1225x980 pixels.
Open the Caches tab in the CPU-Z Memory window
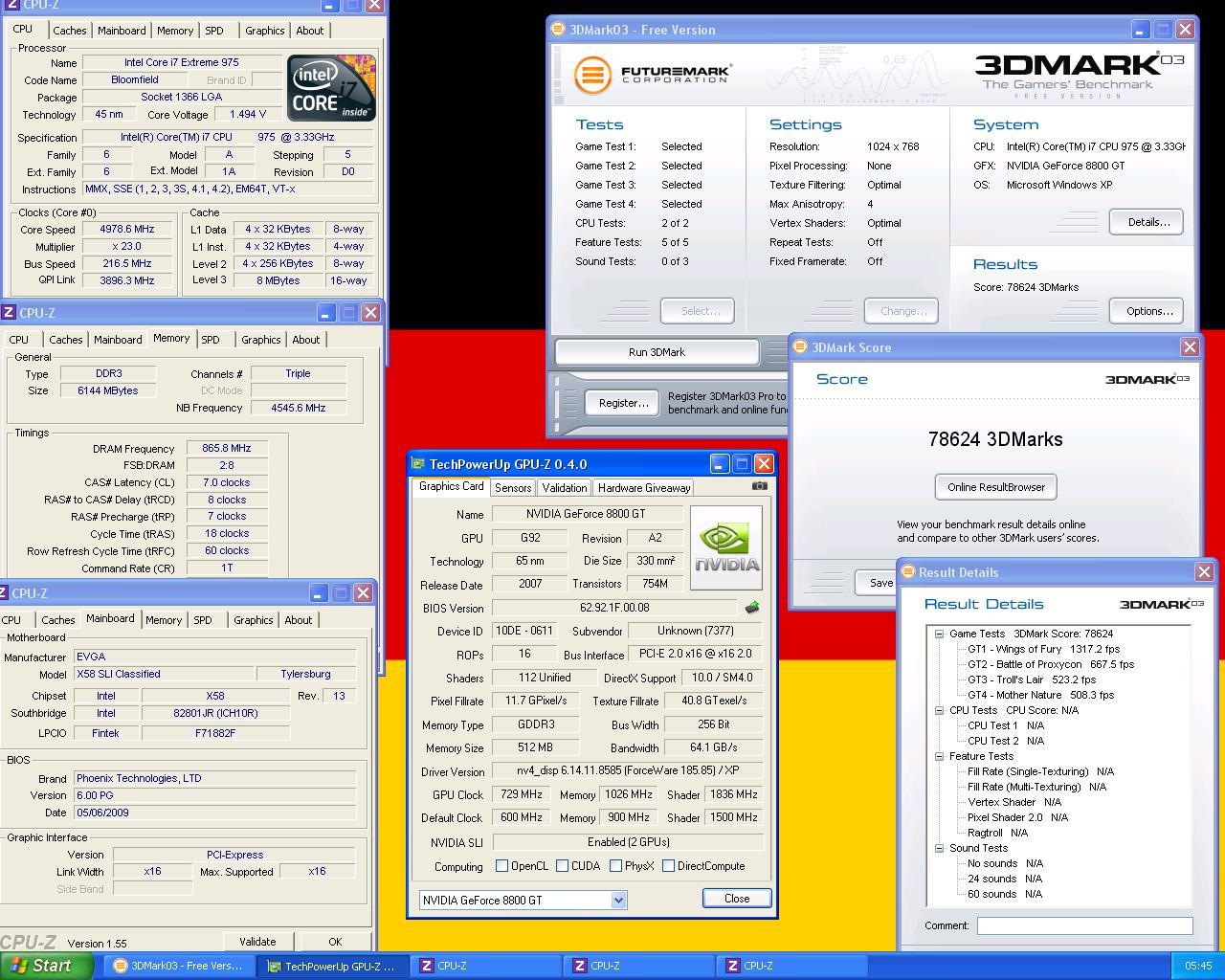pyautogui.click(x=65, y=340)
